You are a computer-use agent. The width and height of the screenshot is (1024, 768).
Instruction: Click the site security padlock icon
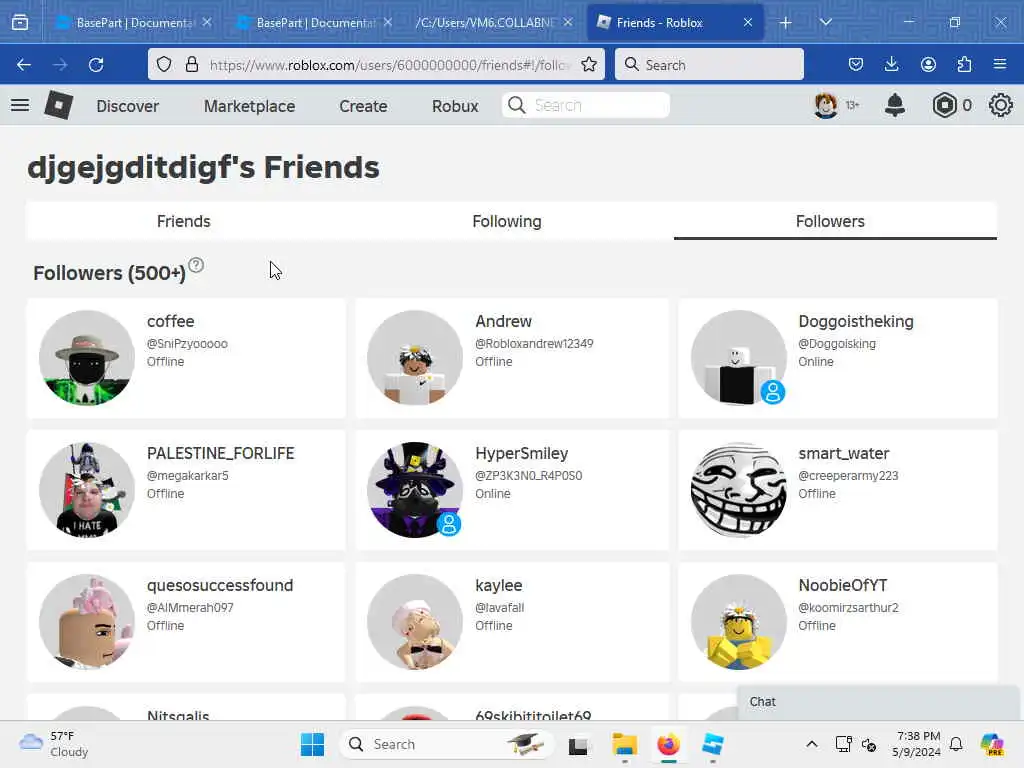(191, 64)
